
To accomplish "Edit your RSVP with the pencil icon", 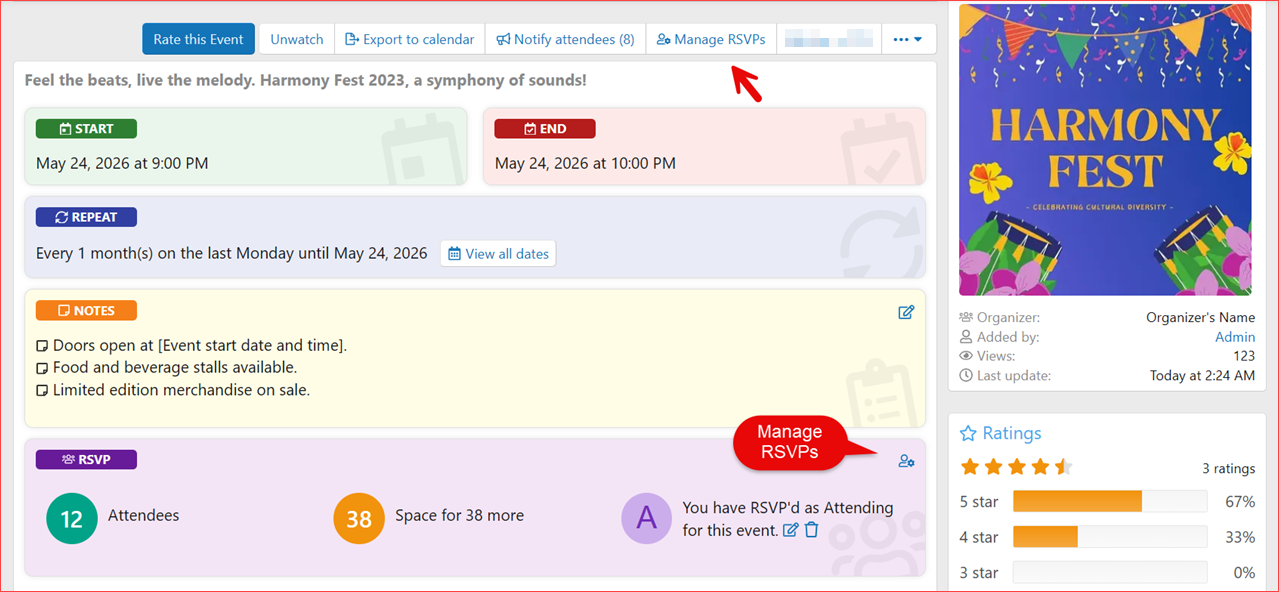I will [x=790, y=530].
